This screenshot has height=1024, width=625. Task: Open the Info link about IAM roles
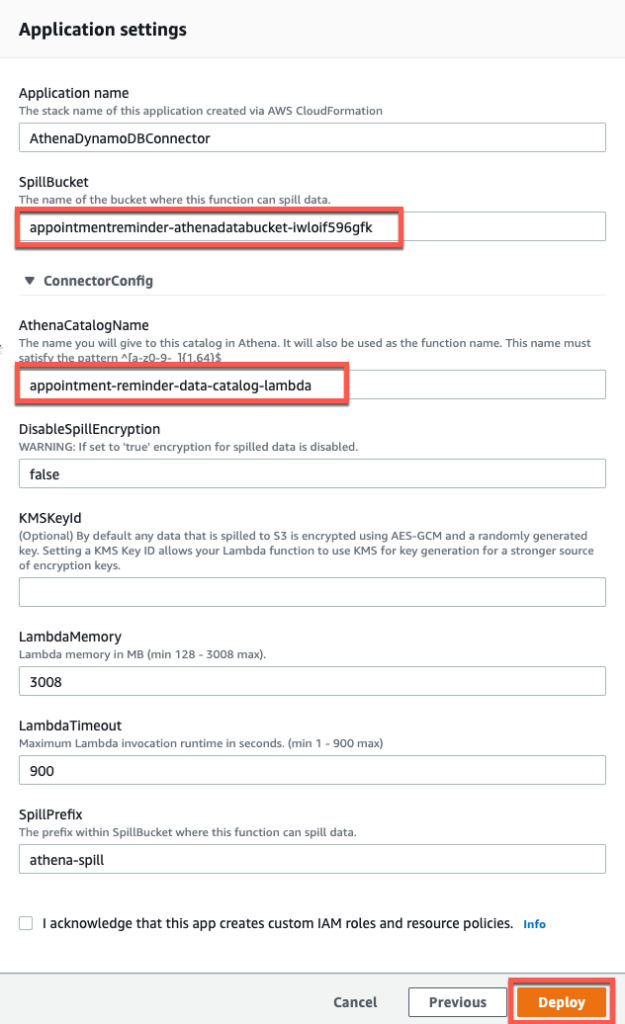click(x=534, y=923)
